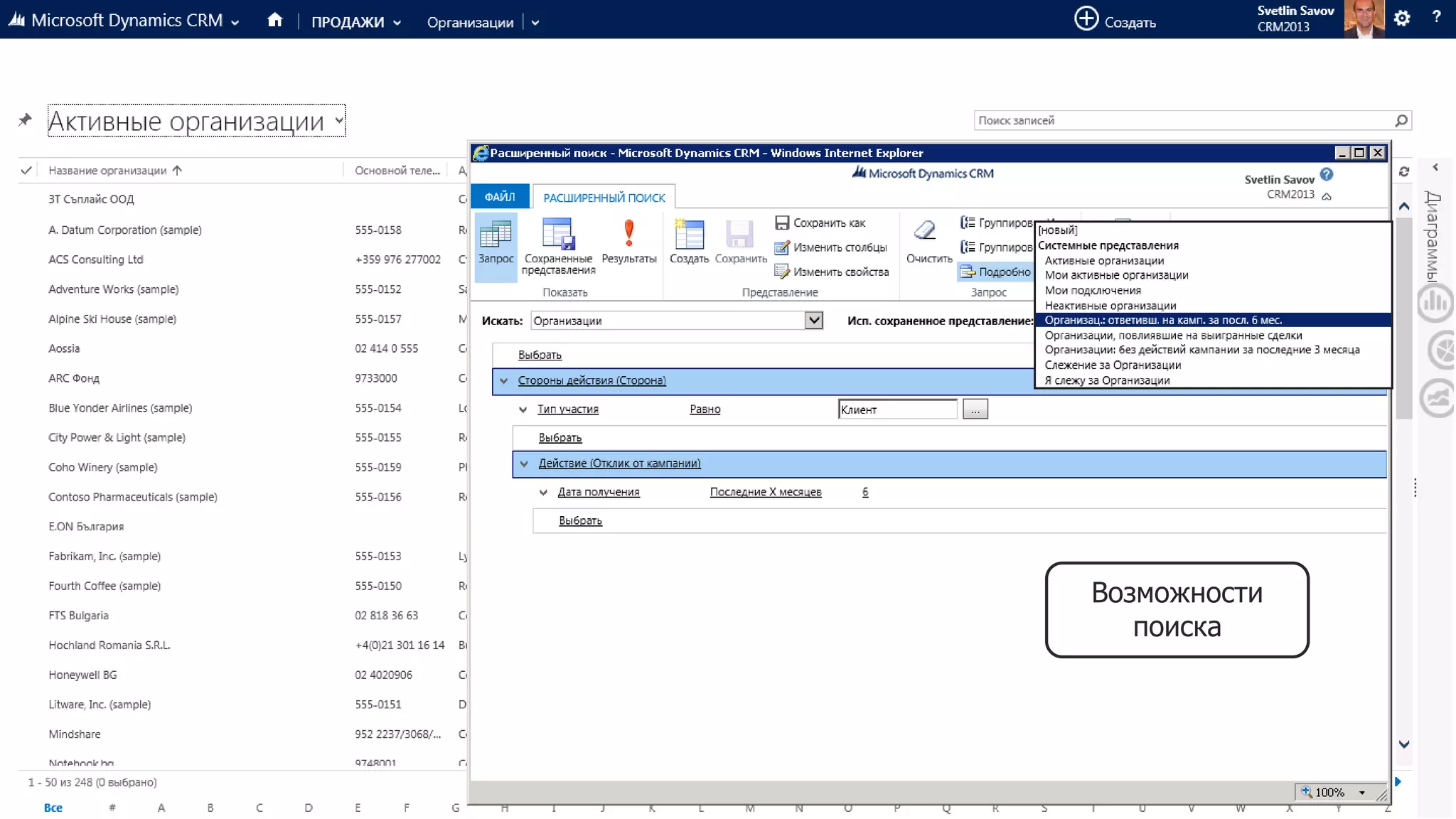Click the Results exclamation icon
Viewport: 1456px width, 819px height.
pos(628,233)
